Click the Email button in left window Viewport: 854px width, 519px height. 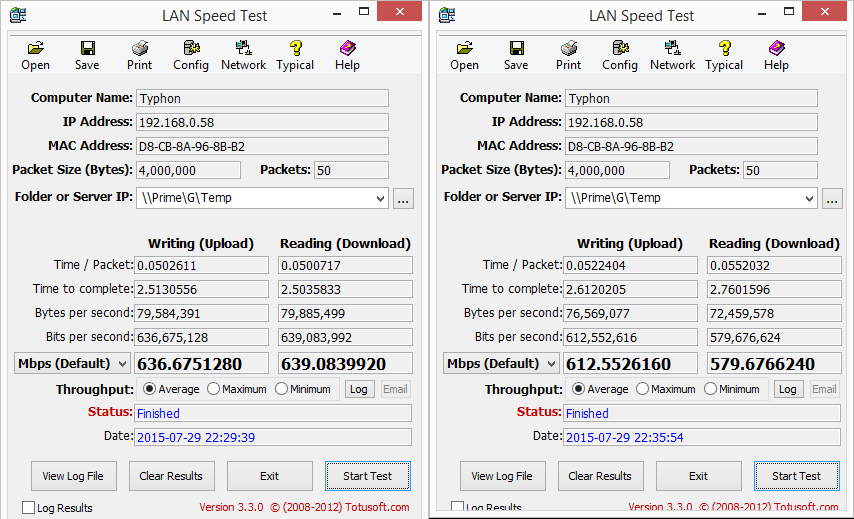[395, 389]
